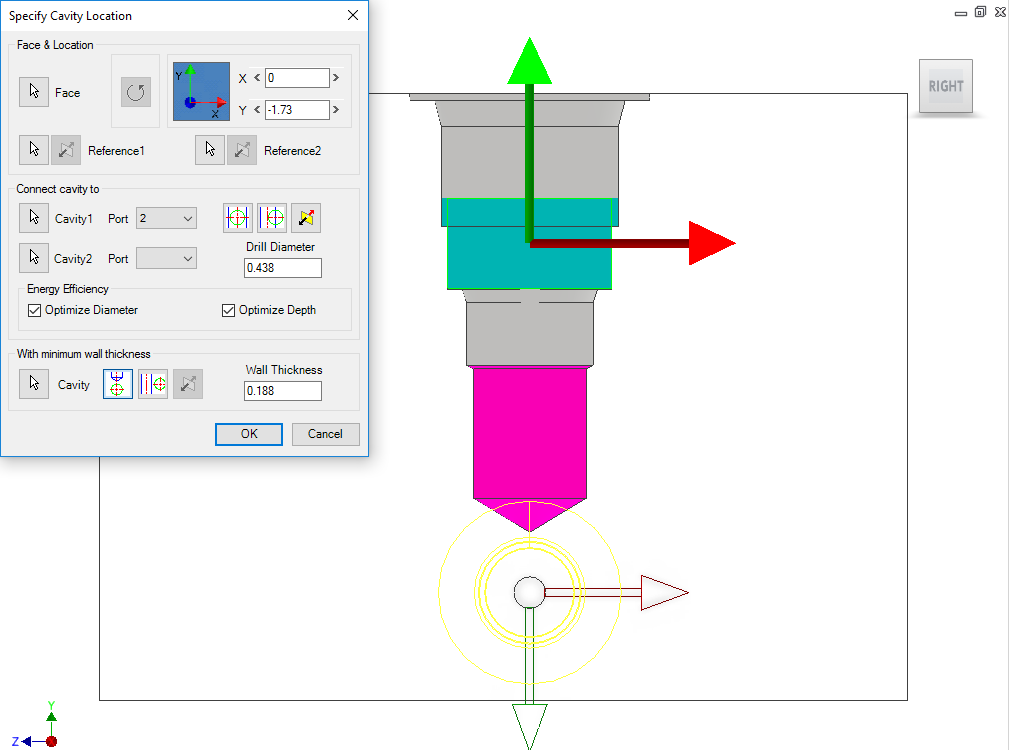This screenshot has height=750, width=1009.
Task: Click the horizontal cavity alignment icon
Action: (x=271, y=217)
